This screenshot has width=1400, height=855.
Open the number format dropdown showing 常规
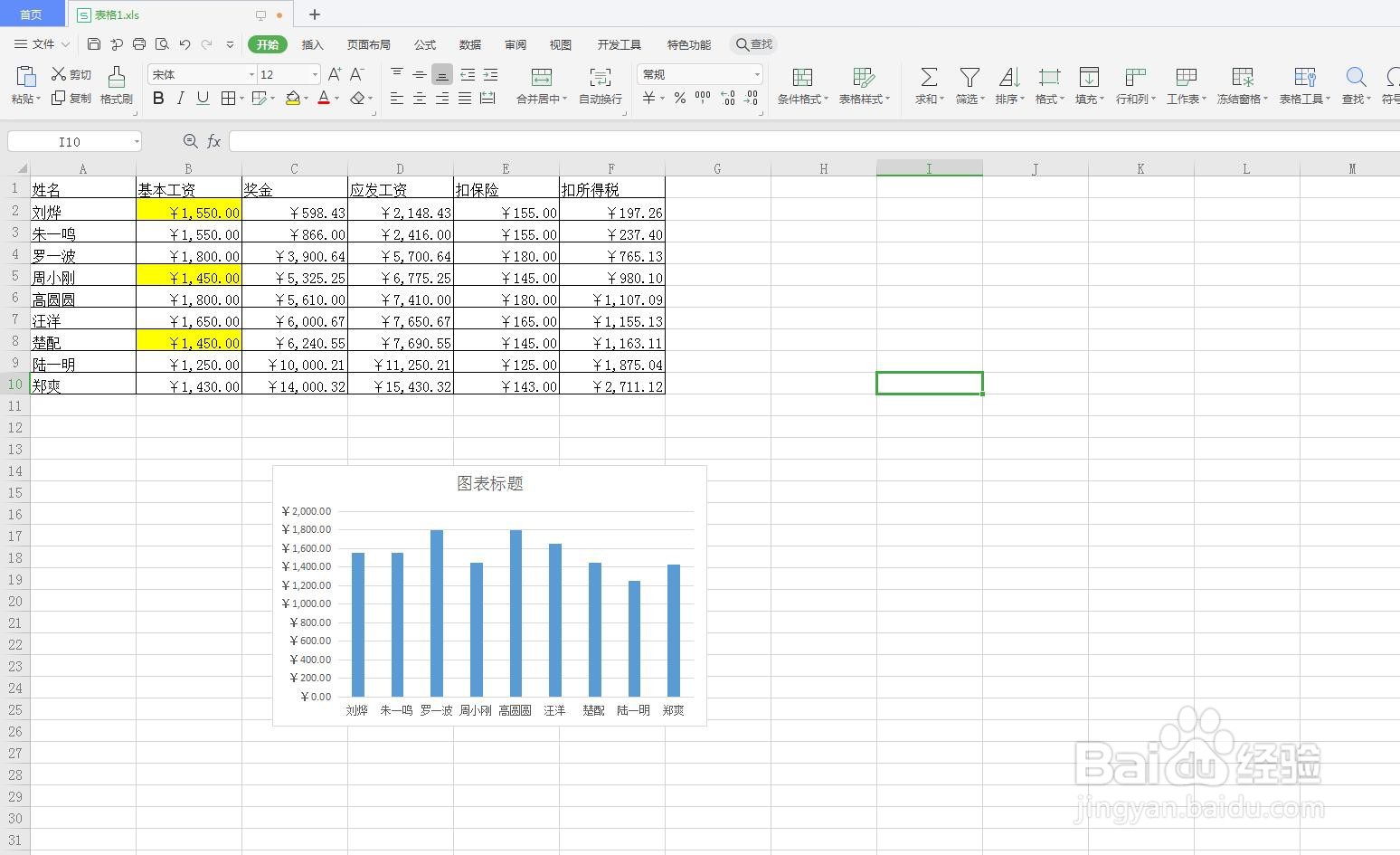(x=757, y=74)
